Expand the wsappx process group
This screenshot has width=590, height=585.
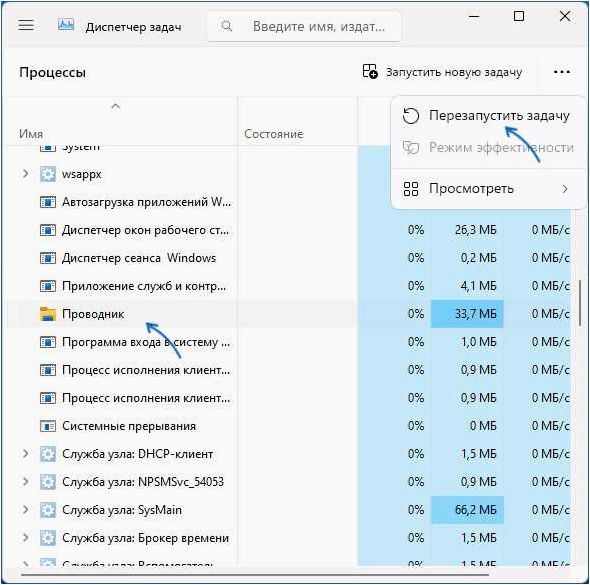pyautogui.click(x=25, y=174)
